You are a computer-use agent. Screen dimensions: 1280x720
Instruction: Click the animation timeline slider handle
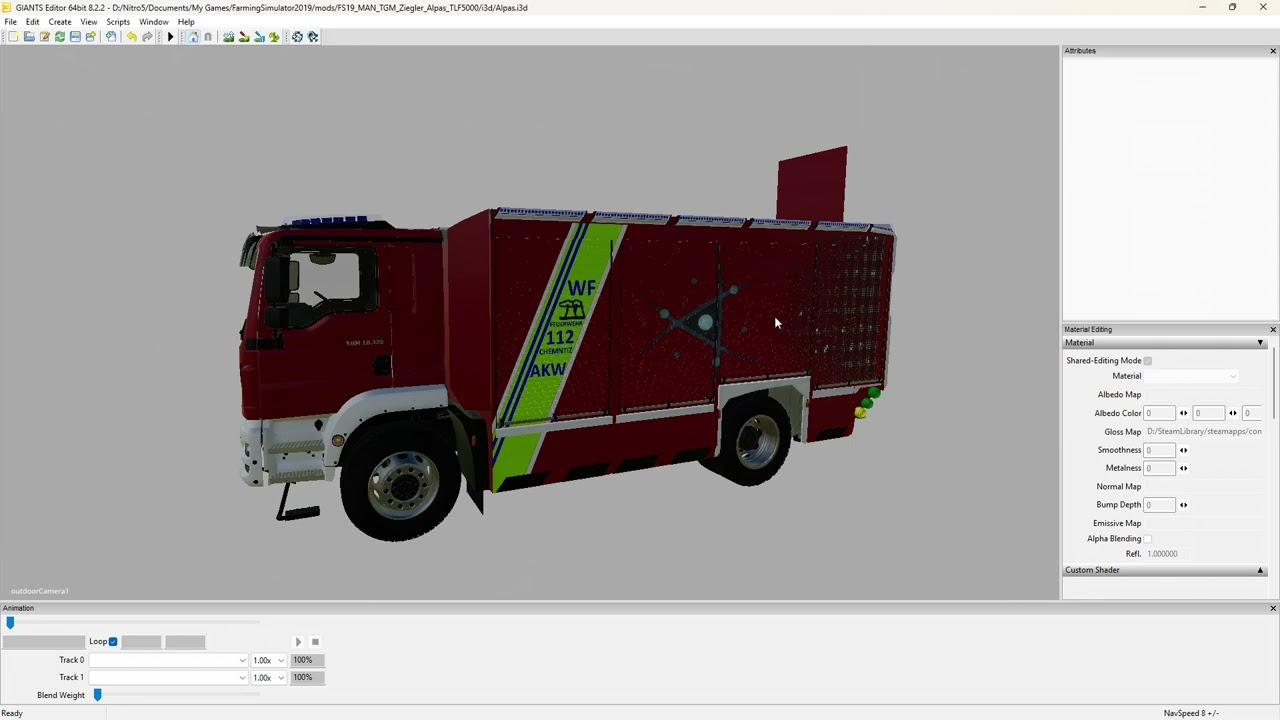coord(11,623)
